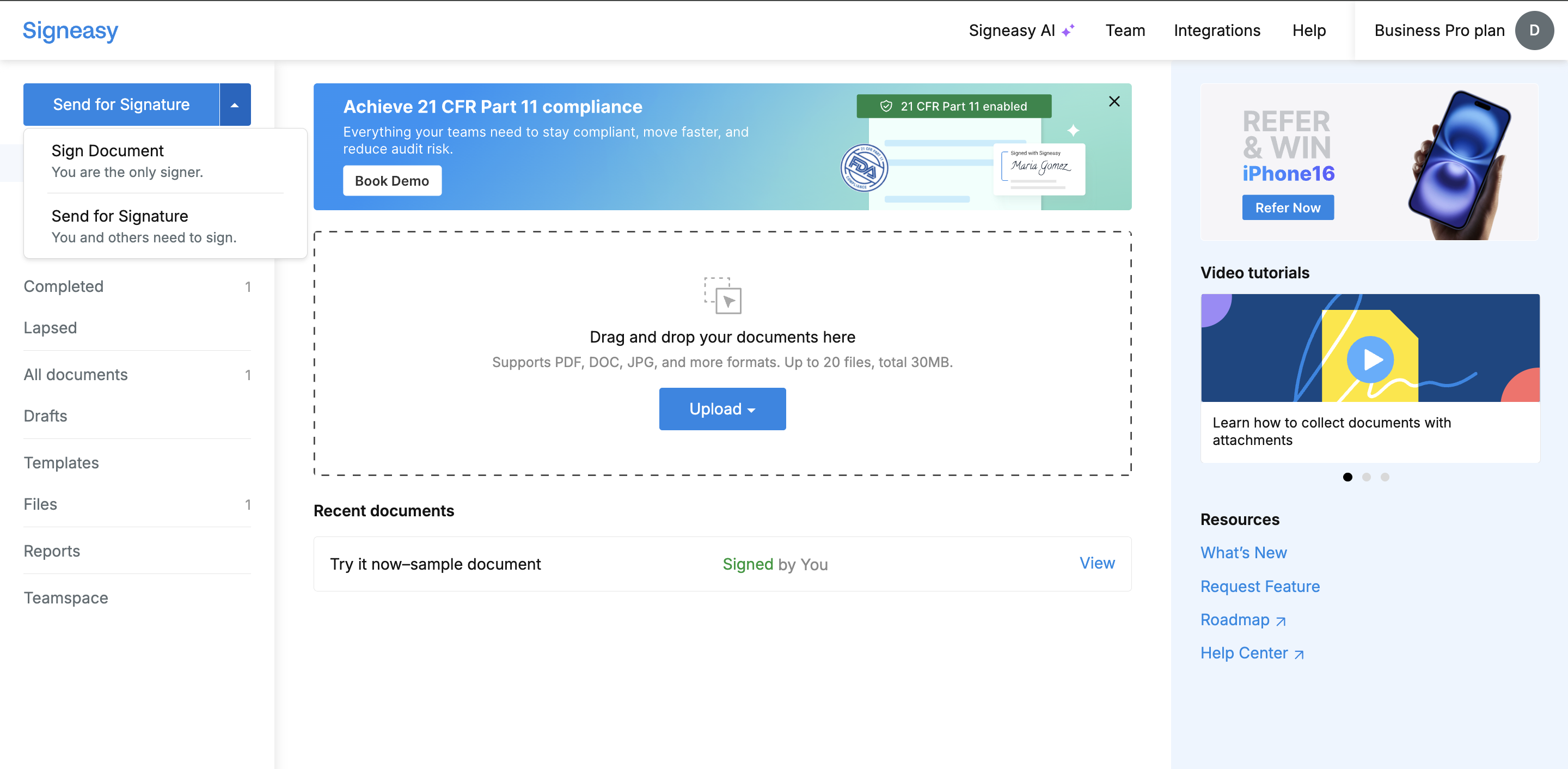The height and width of the screenshot is (769, 1568).
Task: Open Drafts folder
Action: (x=137, y=416)
